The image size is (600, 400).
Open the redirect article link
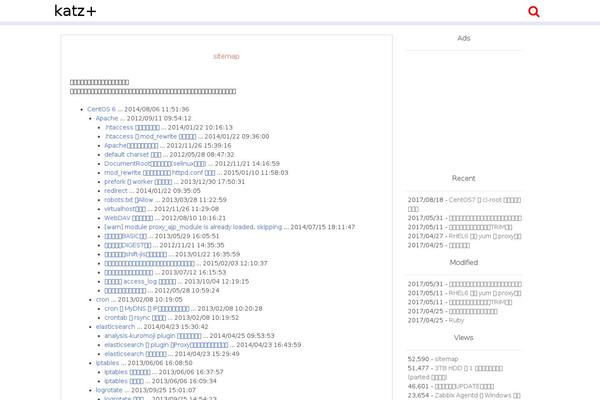[116, 191]
